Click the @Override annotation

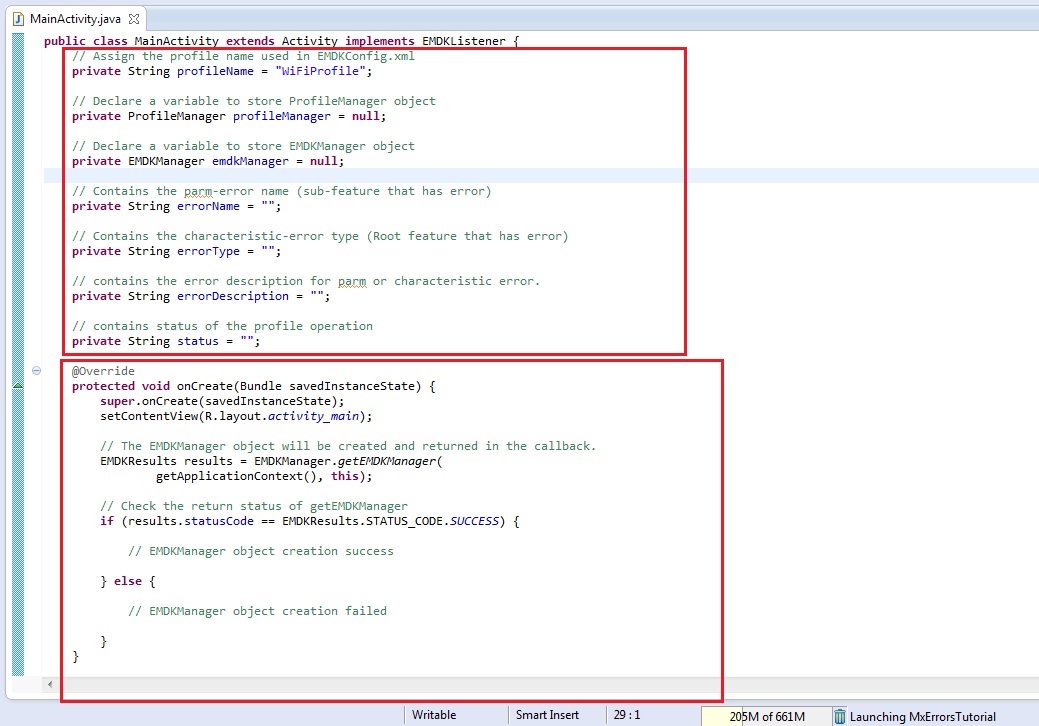pos(103,371)
